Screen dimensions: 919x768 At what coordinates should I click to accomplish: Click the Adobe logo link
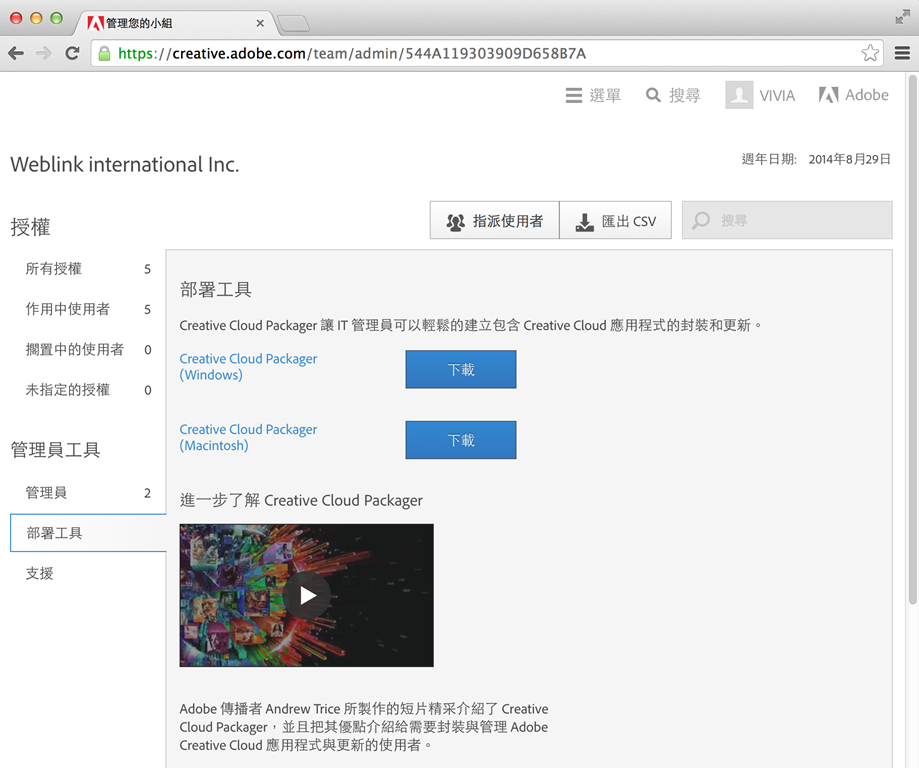(853, 95)
